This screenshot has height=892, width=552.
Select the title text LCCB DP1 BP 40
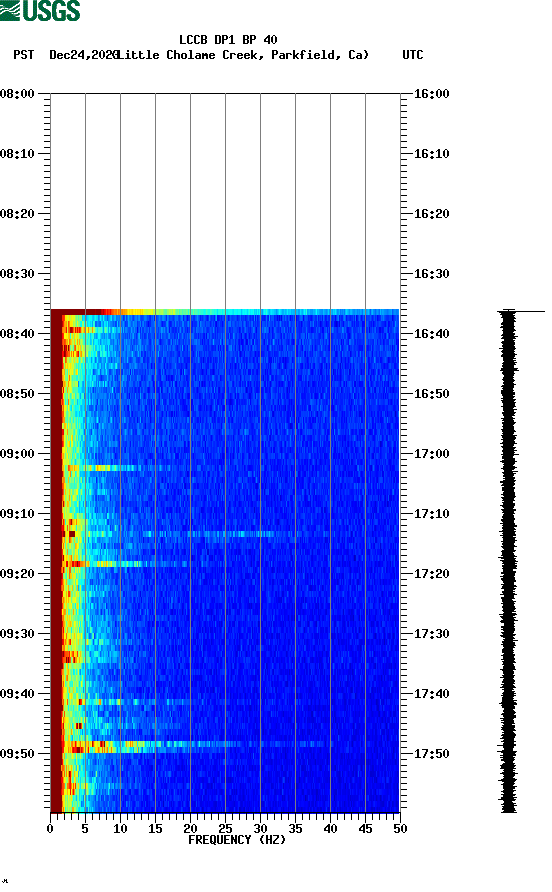(228, 40)
